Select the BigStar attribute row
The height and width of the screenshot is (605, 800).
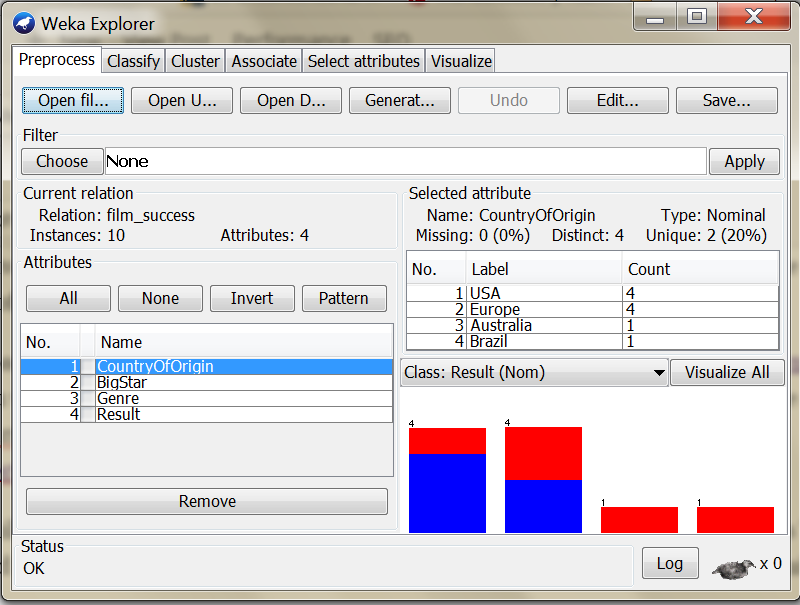pyautogui.click(x=207, y=383)
